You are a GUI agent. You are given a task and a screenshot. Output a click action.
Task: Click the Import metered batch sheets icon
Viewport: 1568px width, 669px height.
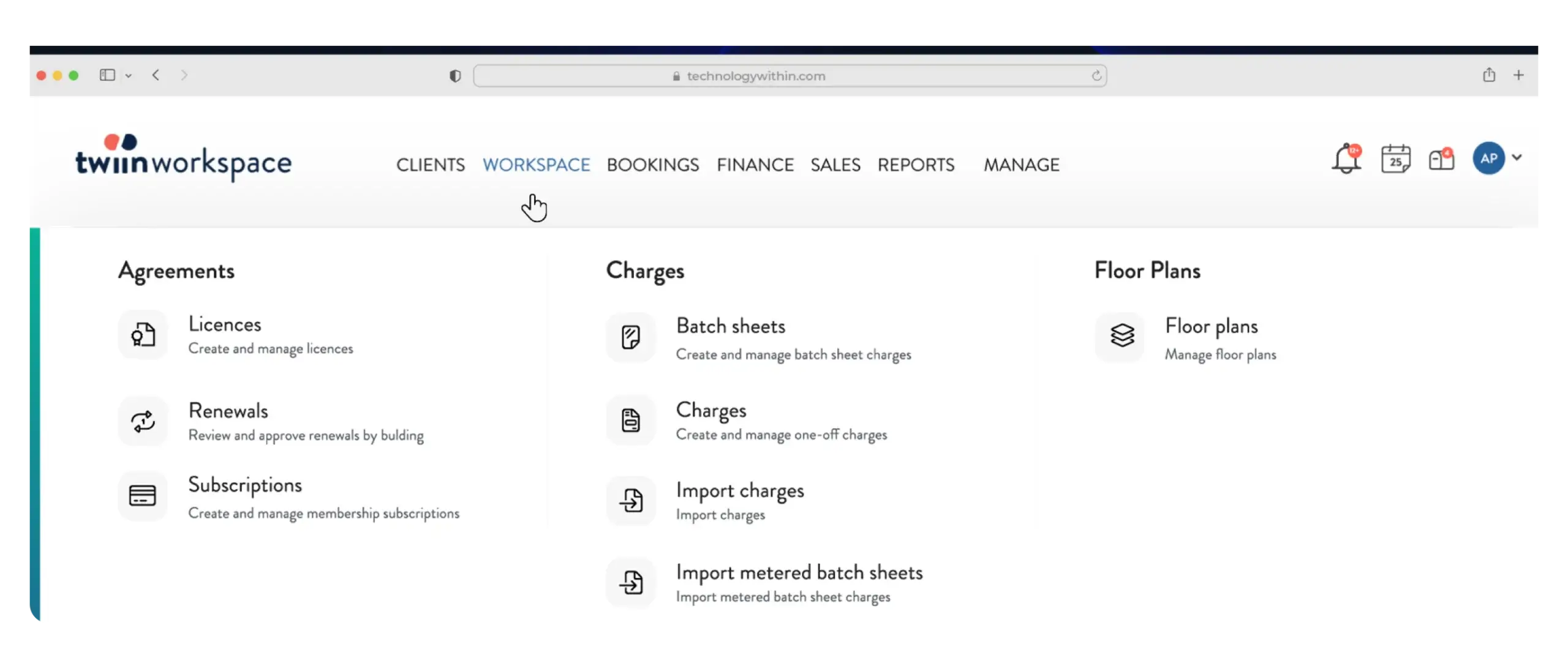click(631, 582)
